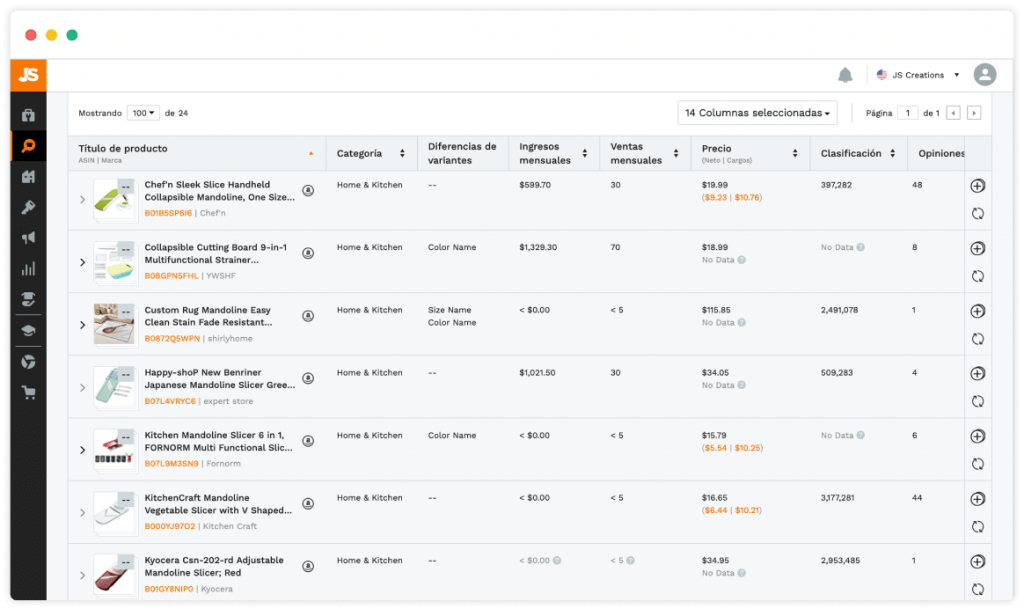Open the warehouse sidebar icon
Viewport: 1024px width, 609px height.
28,176
